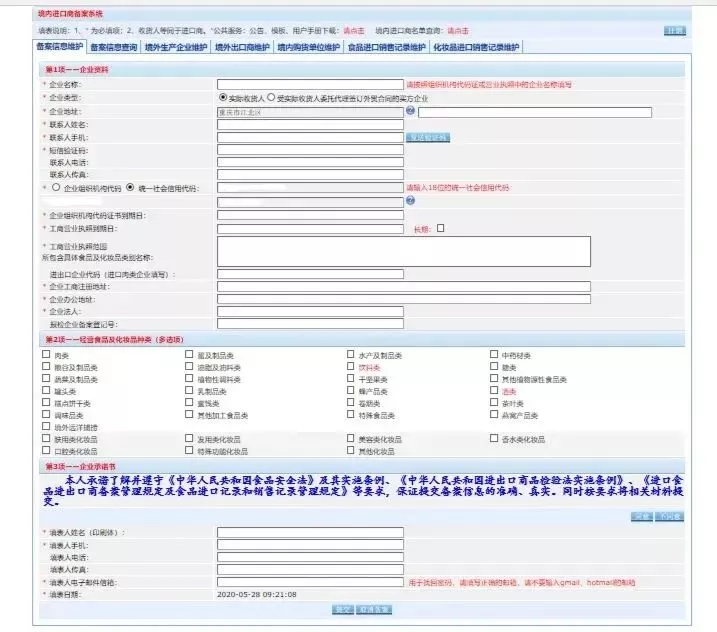Viewport: 717px width, 632px height.
Task: Click the 发送验证码 button
Action: 428,137
